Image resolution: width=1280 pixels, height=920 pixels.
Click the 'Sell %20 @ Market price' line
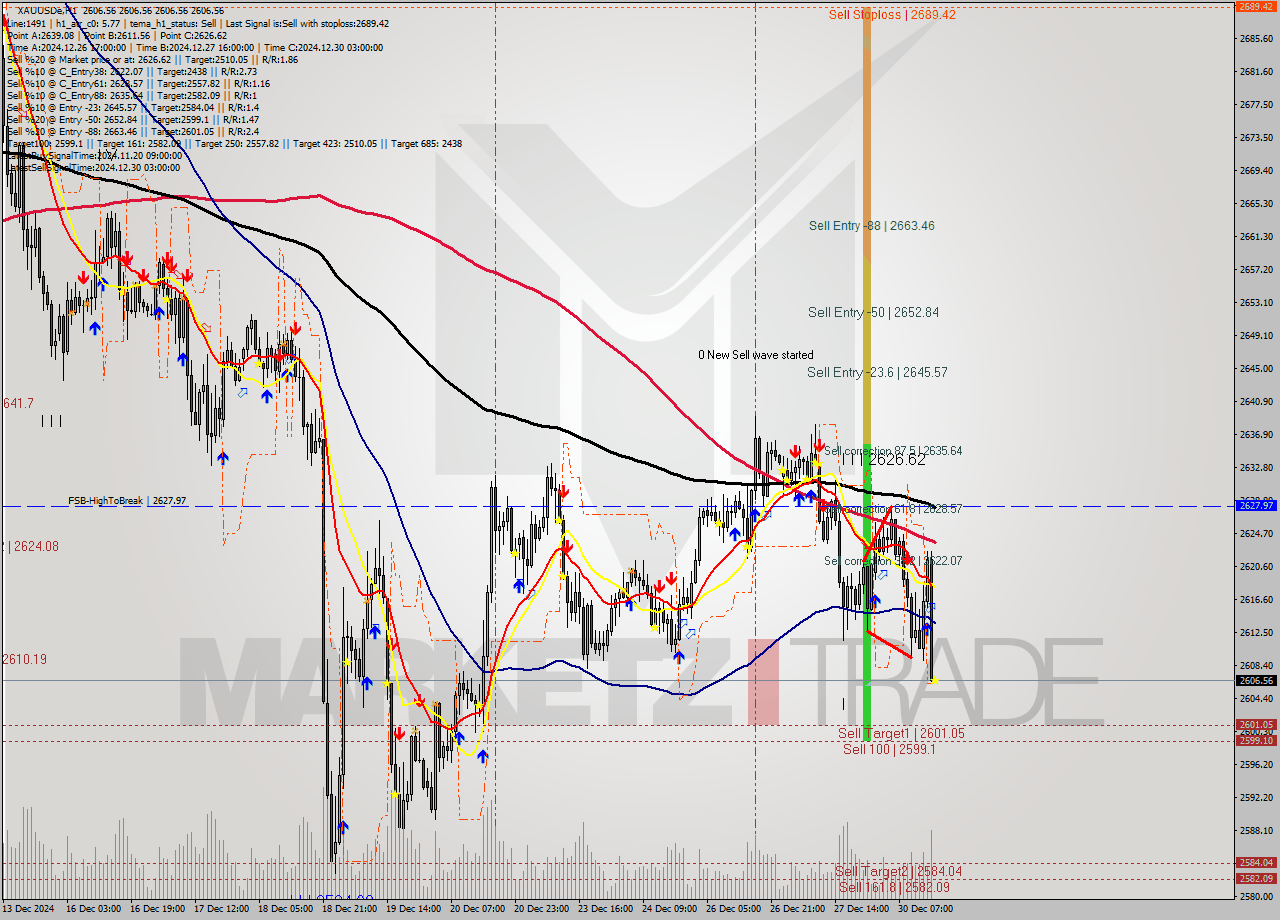152,59
